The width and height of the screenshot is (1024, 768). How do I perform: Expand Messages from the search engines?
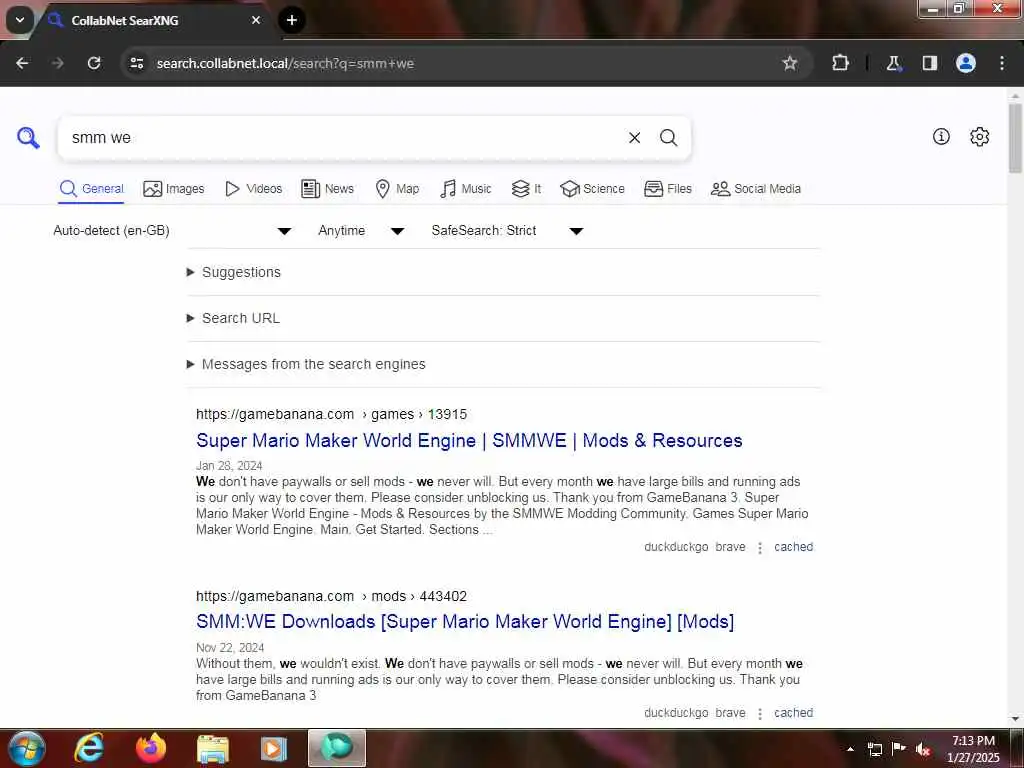click(306, 364)
